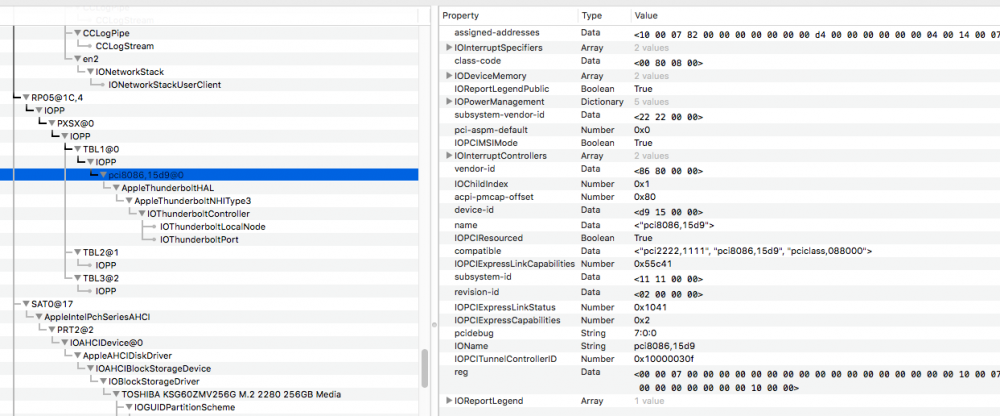This screenshot has width=1000, height=416.
Task: Select the IOPCITunnelControllerID property row
Action: 505,358
